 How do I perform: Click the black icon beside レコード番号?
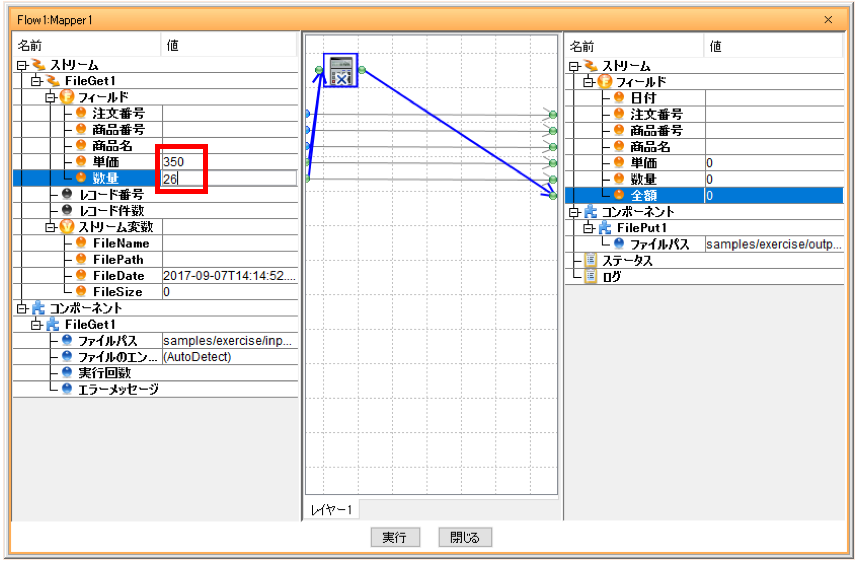click(x=67, y=194)
